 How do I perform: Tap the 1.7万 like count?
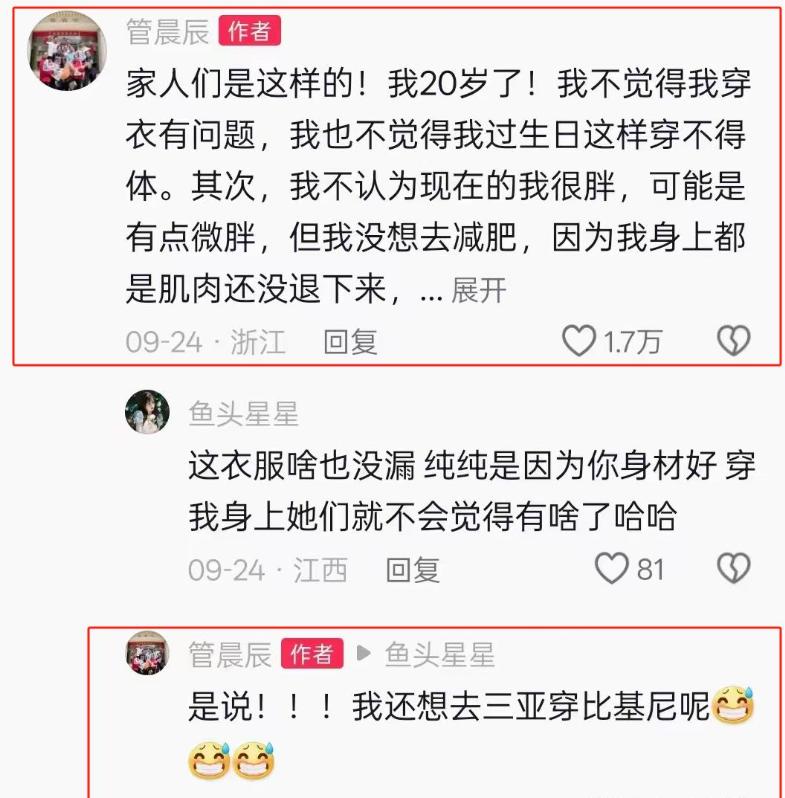coord(633,341)
